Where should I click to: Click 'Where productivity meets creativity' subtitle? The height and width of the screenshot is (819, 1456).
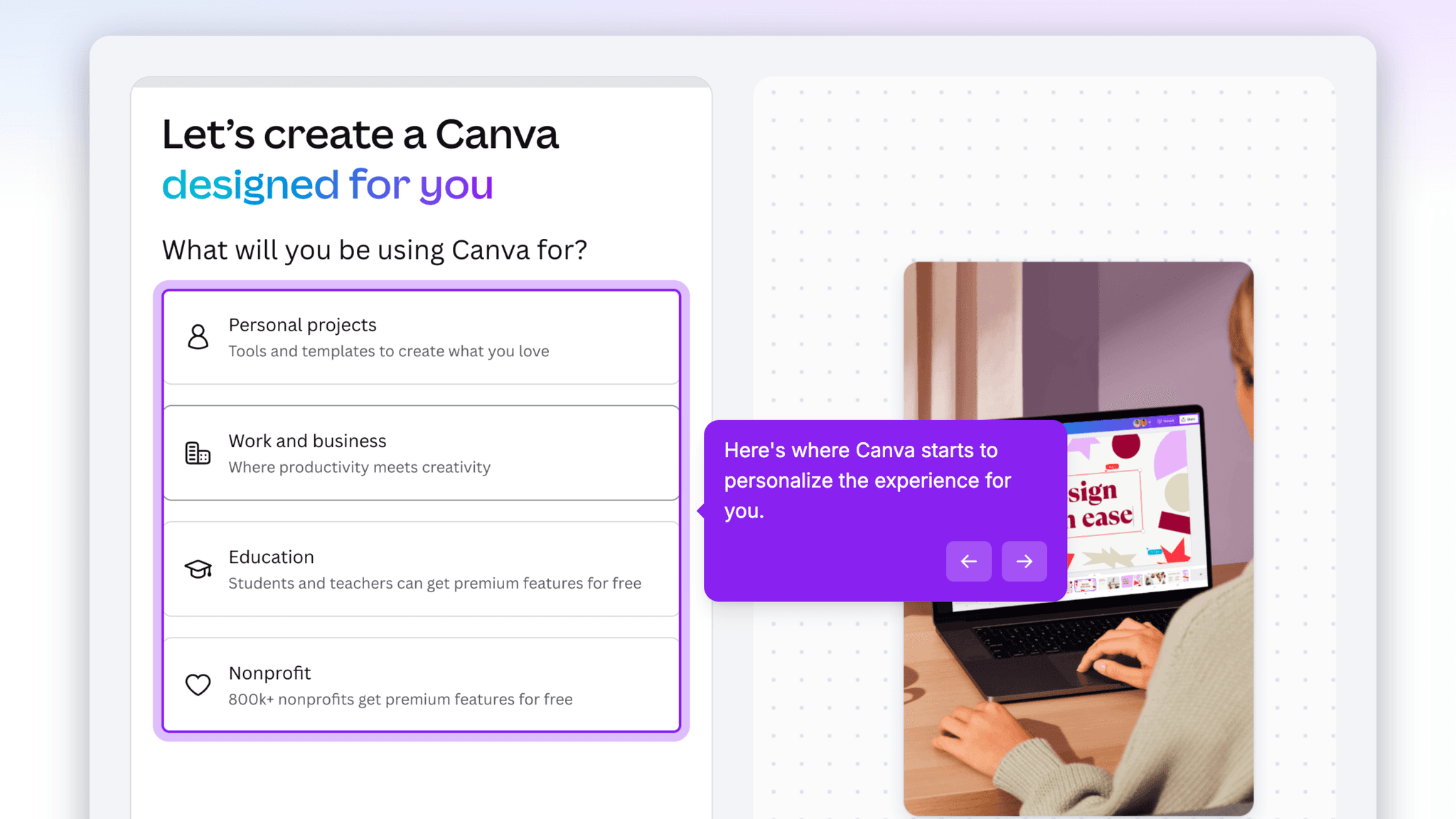(359, 467)
